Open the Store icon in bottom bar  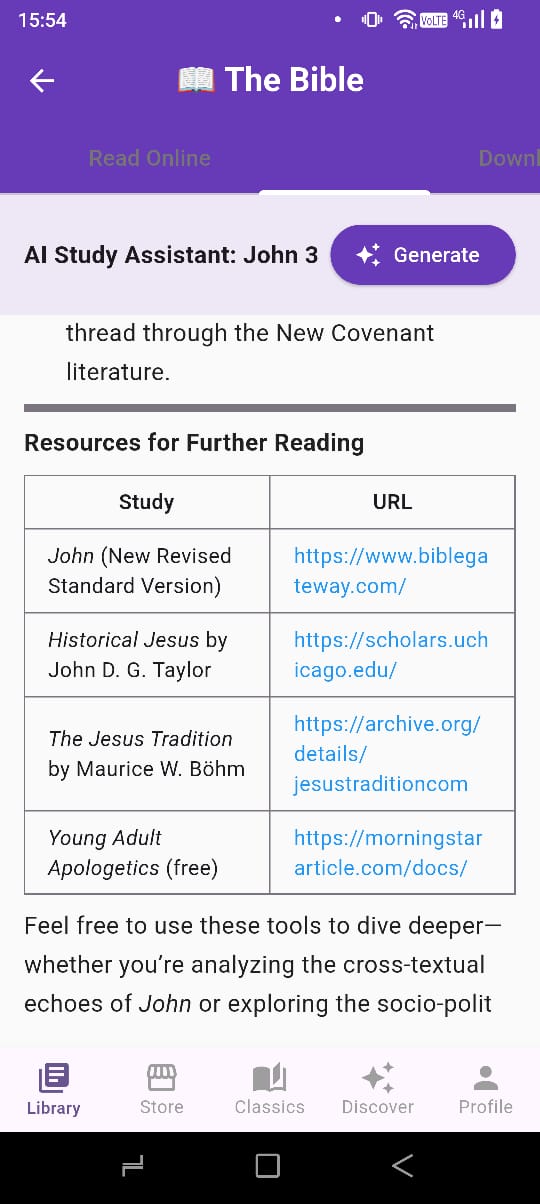pyautogui.click(x=161, y=1077)
